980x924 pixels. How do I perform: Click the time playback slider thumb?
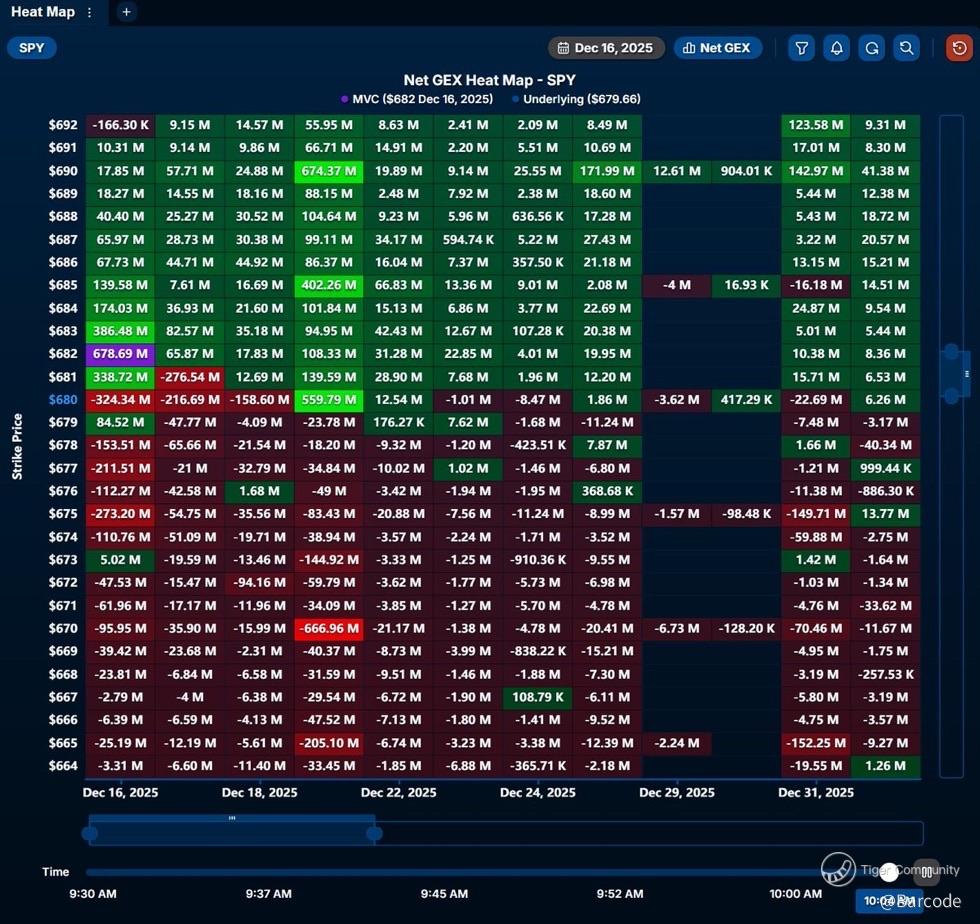(x=889, y=872)
